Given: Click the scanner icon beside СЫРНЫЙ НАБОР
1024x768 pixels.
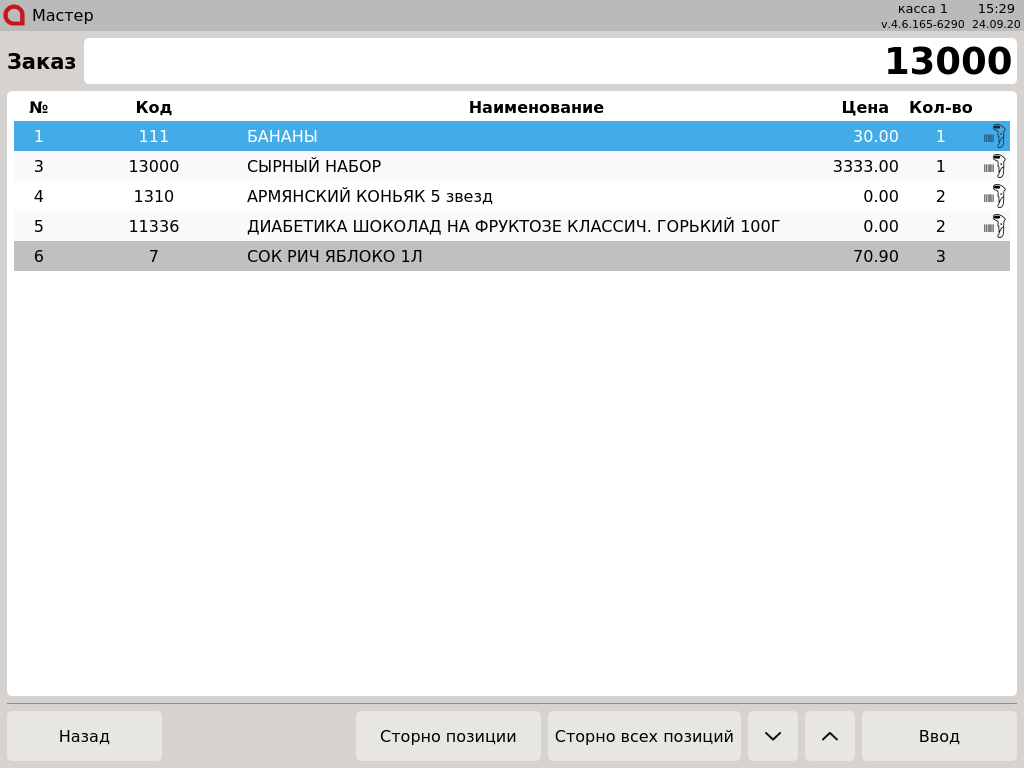Looking at the screenshot, I should point(995,166).
